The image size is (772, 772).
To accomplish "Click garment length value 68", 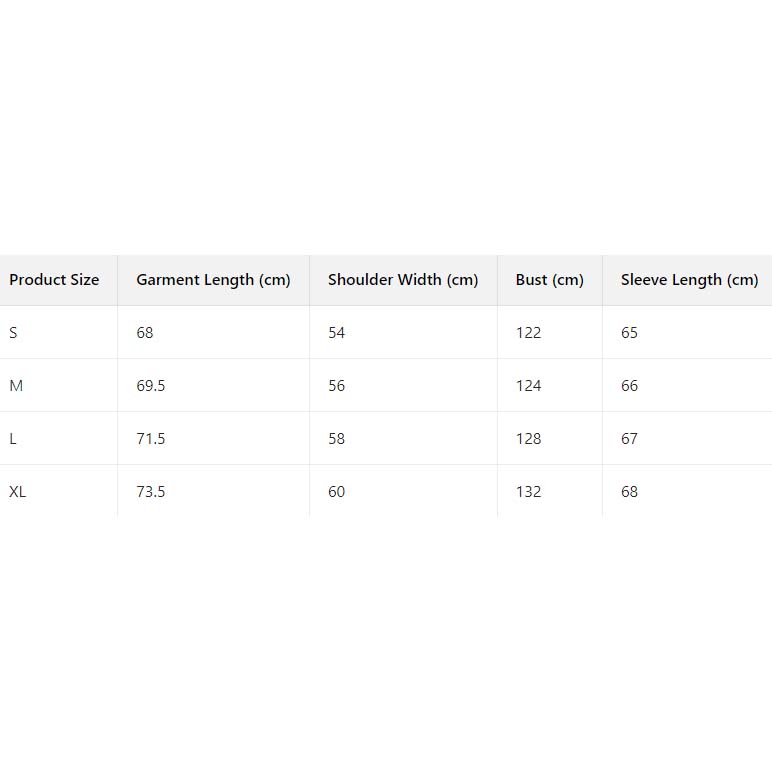I will (x=145, y=333).
